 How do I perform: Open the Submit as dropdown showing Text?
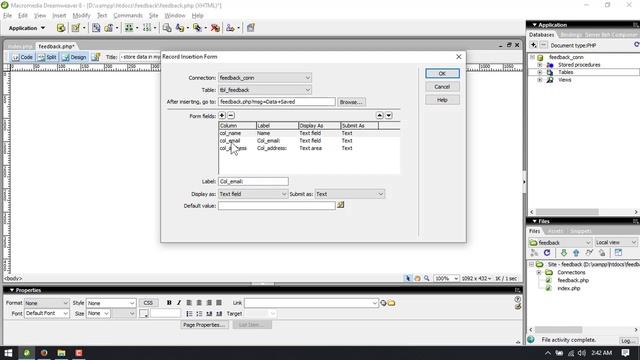(x=350, y=194)
